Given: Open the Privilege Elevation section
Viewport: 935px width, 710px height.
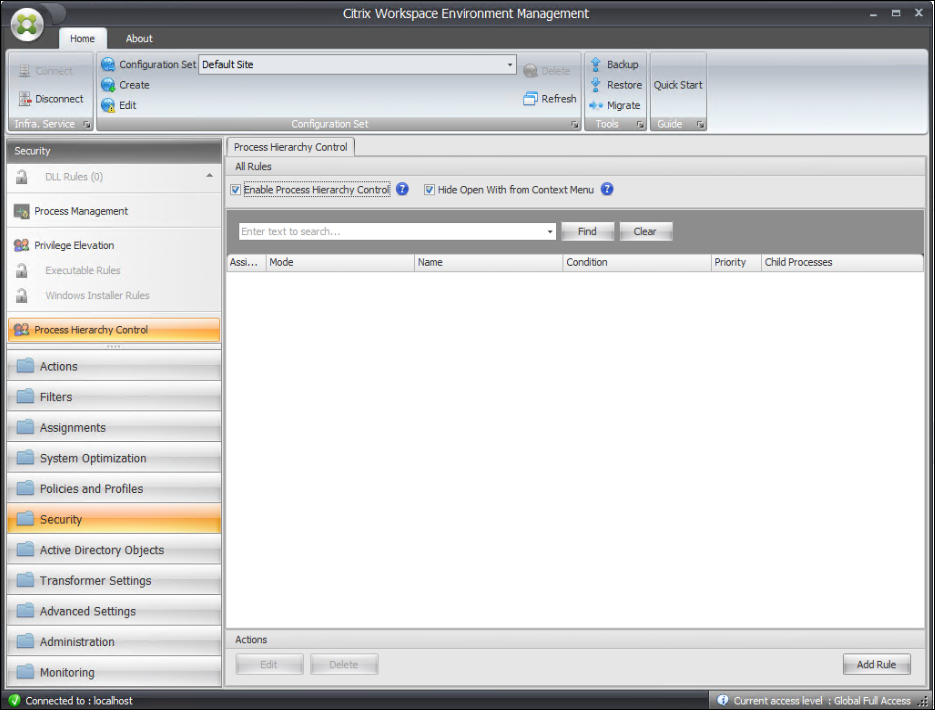Looking at the screenshot, I should (113, 245).
